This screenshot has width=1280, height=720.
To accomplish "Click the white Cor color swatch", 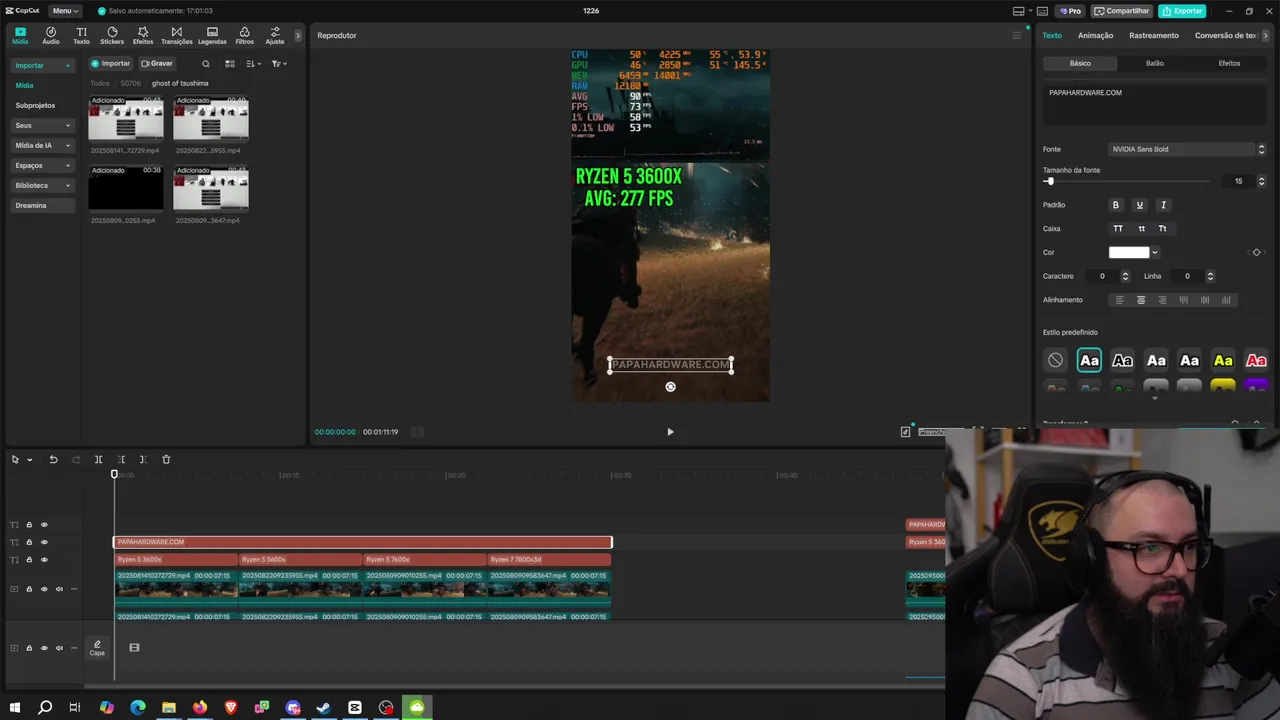I will click(x=1129, y=253).
